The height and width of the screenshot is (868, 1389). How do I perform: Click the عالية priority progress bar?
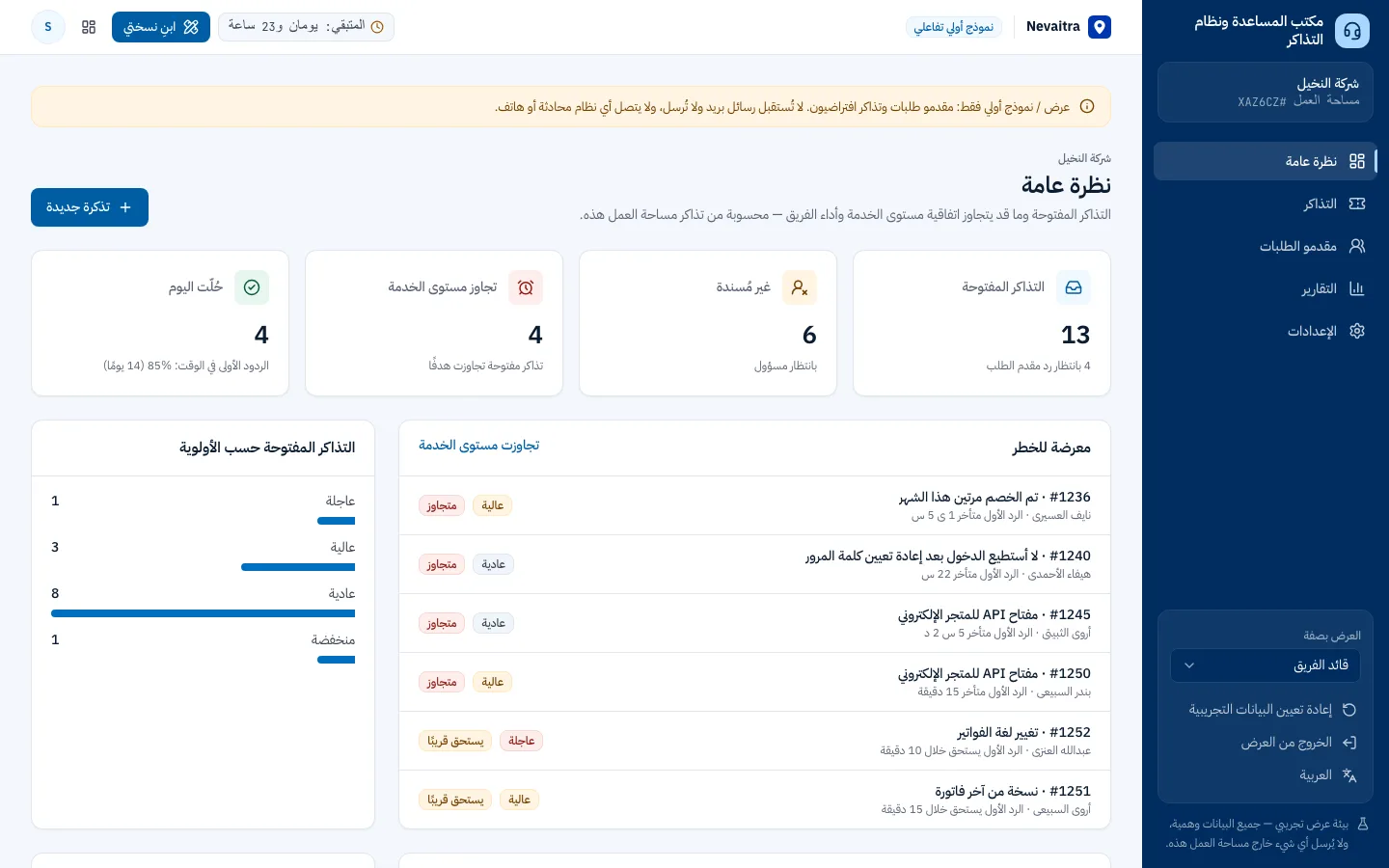click(x=298, y=567)
